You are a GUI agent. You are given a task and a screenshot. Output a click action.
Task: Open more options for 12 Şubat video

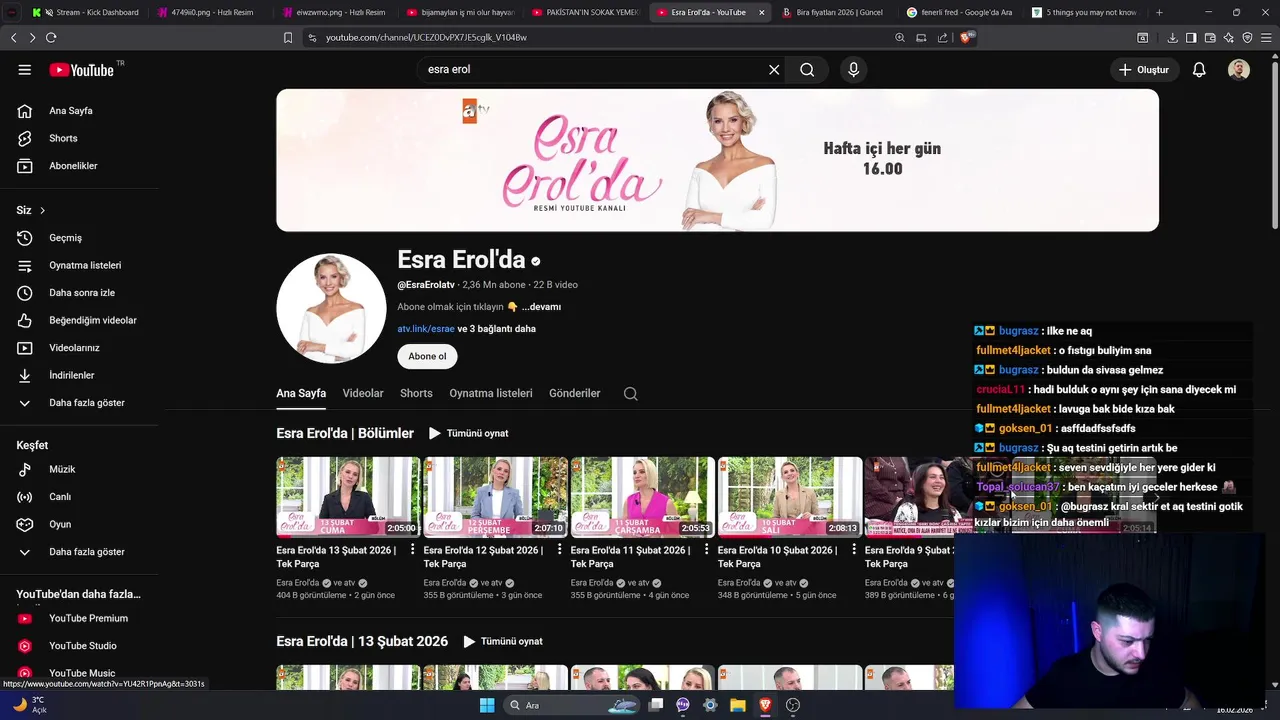(560, 550)
